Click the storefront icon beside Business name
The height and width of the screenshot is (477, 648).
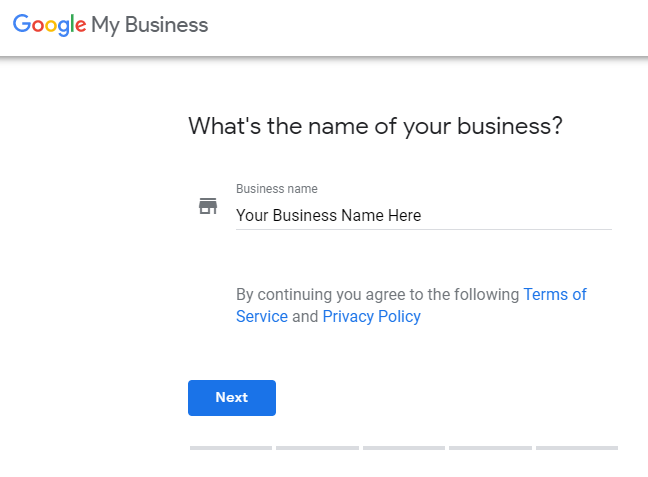(x=208, y=206)
